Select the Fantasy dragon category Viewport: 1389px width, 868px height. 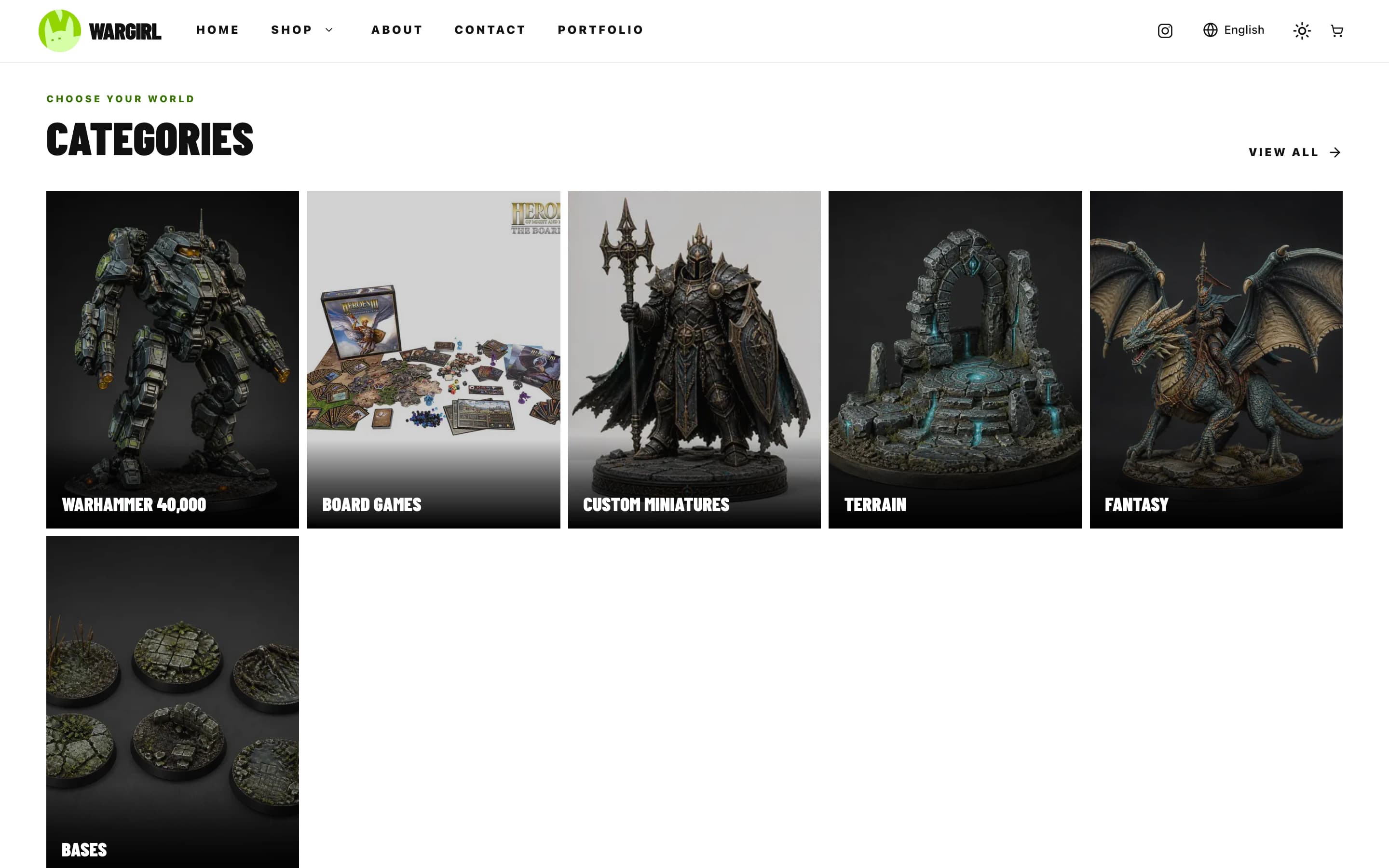click(x=1216, y=359)
